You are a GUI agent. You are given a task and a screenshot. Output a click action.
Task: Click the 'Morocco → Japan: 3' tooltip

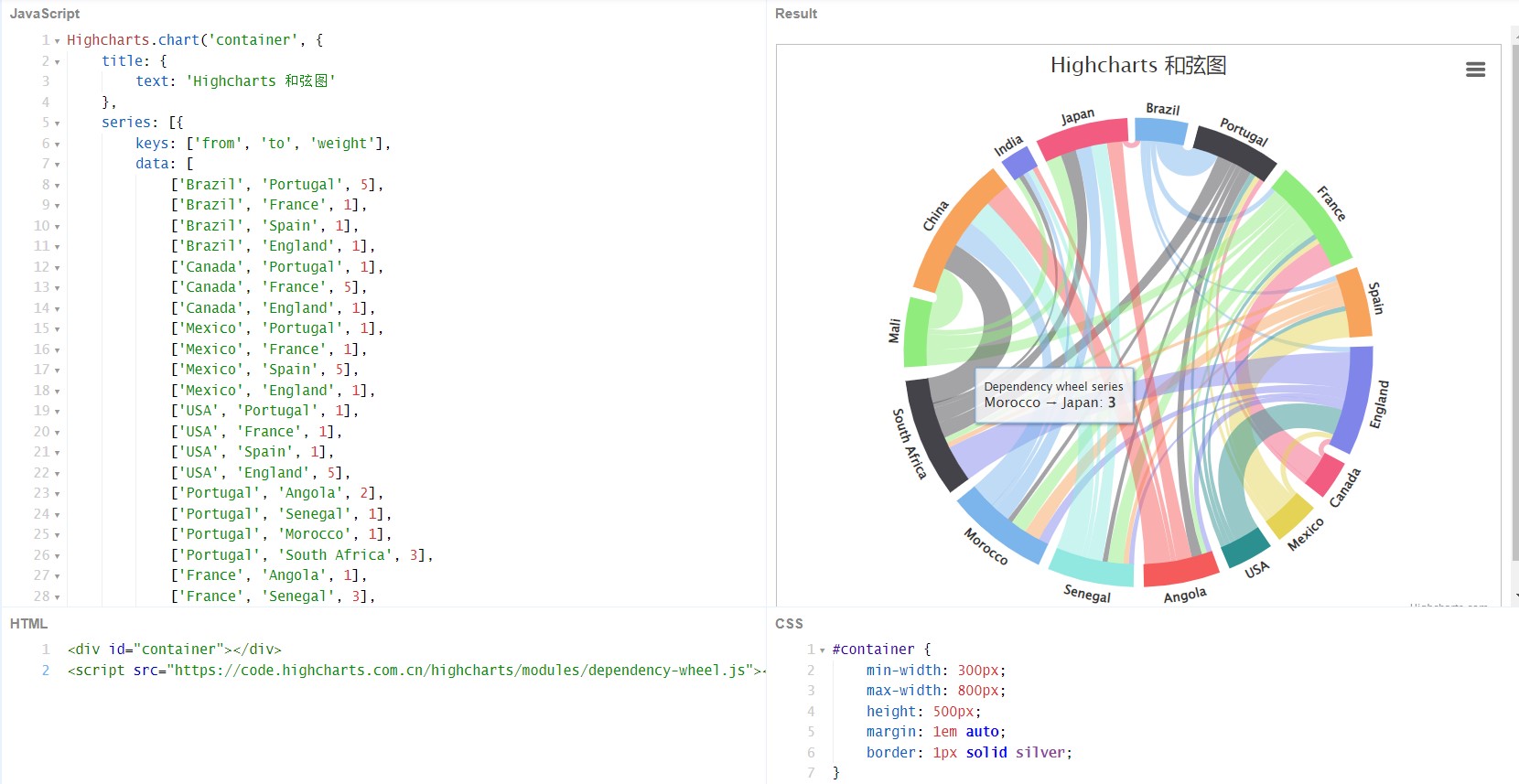click(1054, 395)
